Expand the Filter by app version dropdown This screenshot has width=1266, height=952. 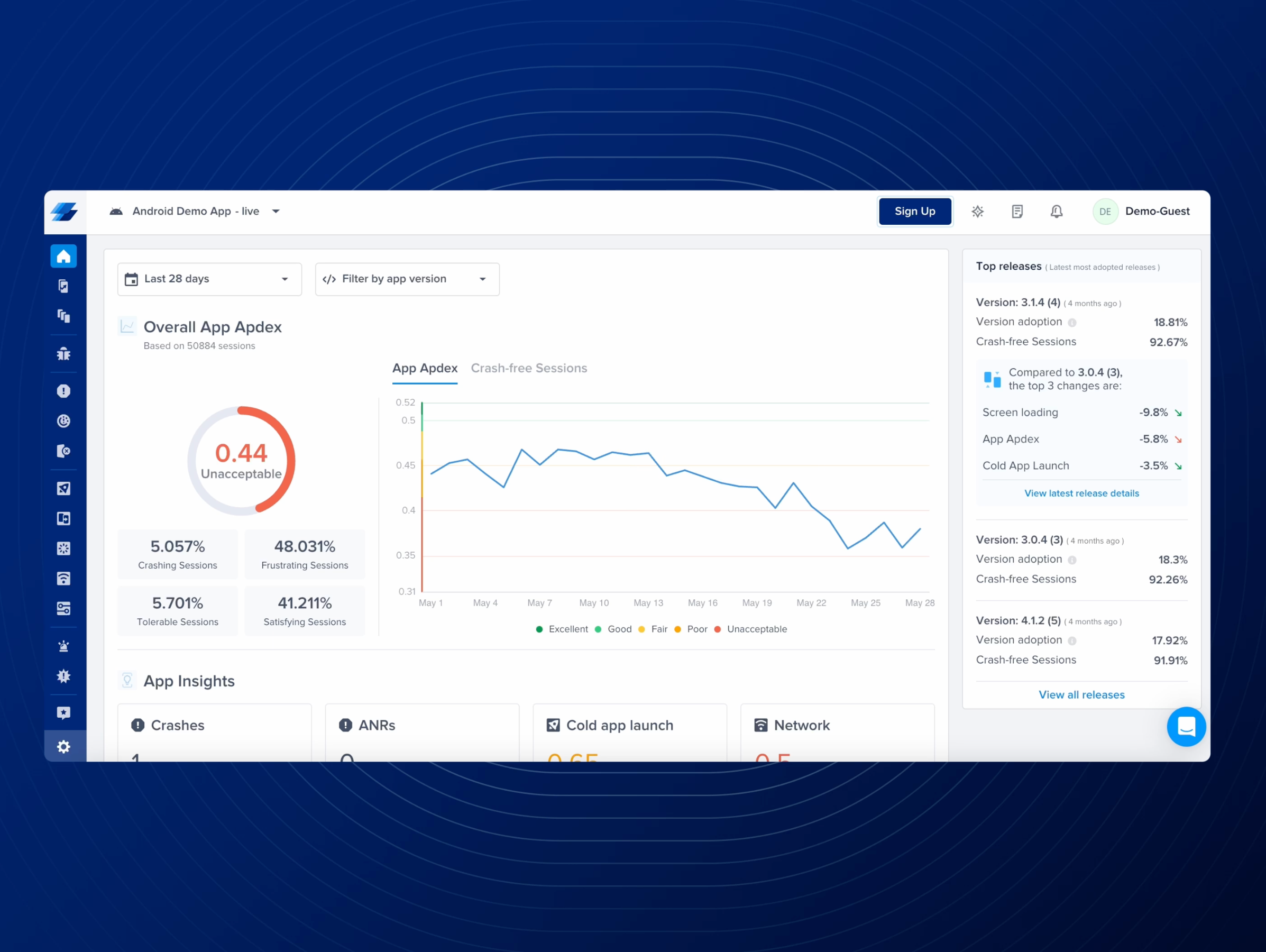point(406,279)
